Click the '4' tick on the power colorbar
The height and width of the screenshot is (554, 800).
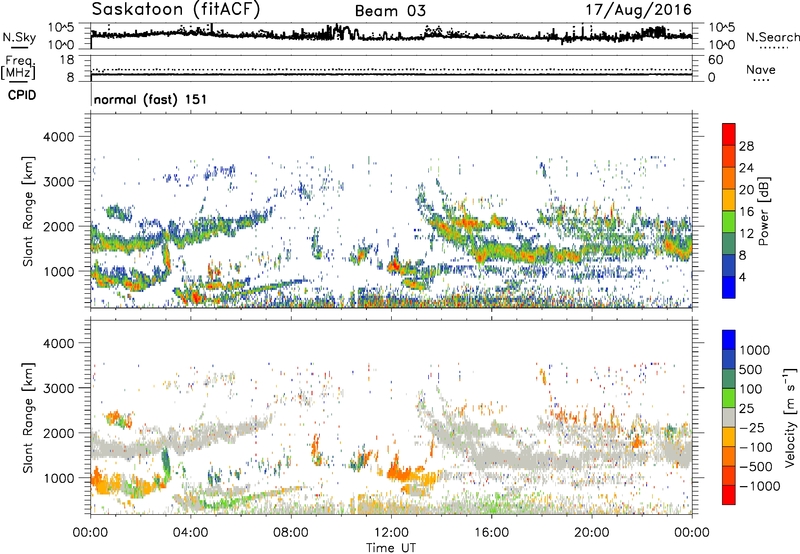pos(743,277)
